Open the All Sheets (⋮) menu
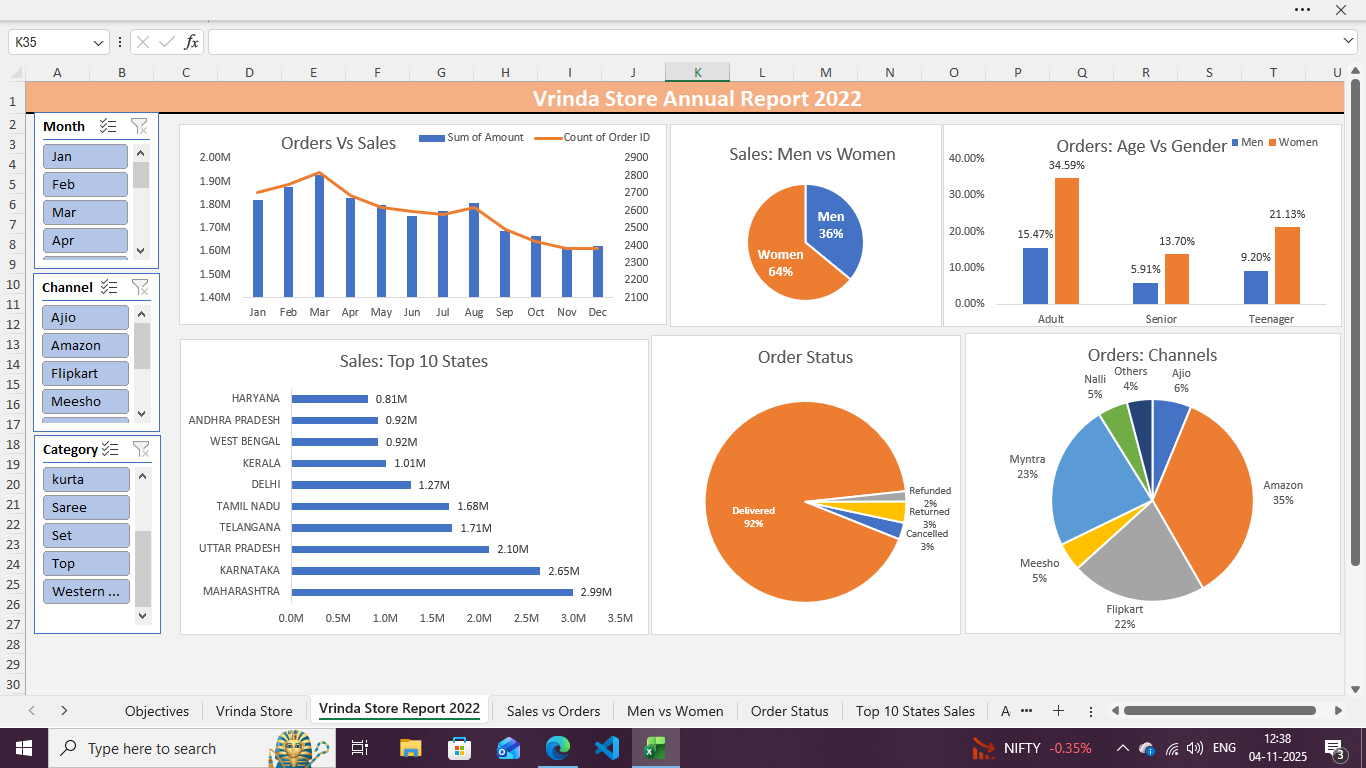The height and width of the screenshot is (768, 1366). [1090, 711]
